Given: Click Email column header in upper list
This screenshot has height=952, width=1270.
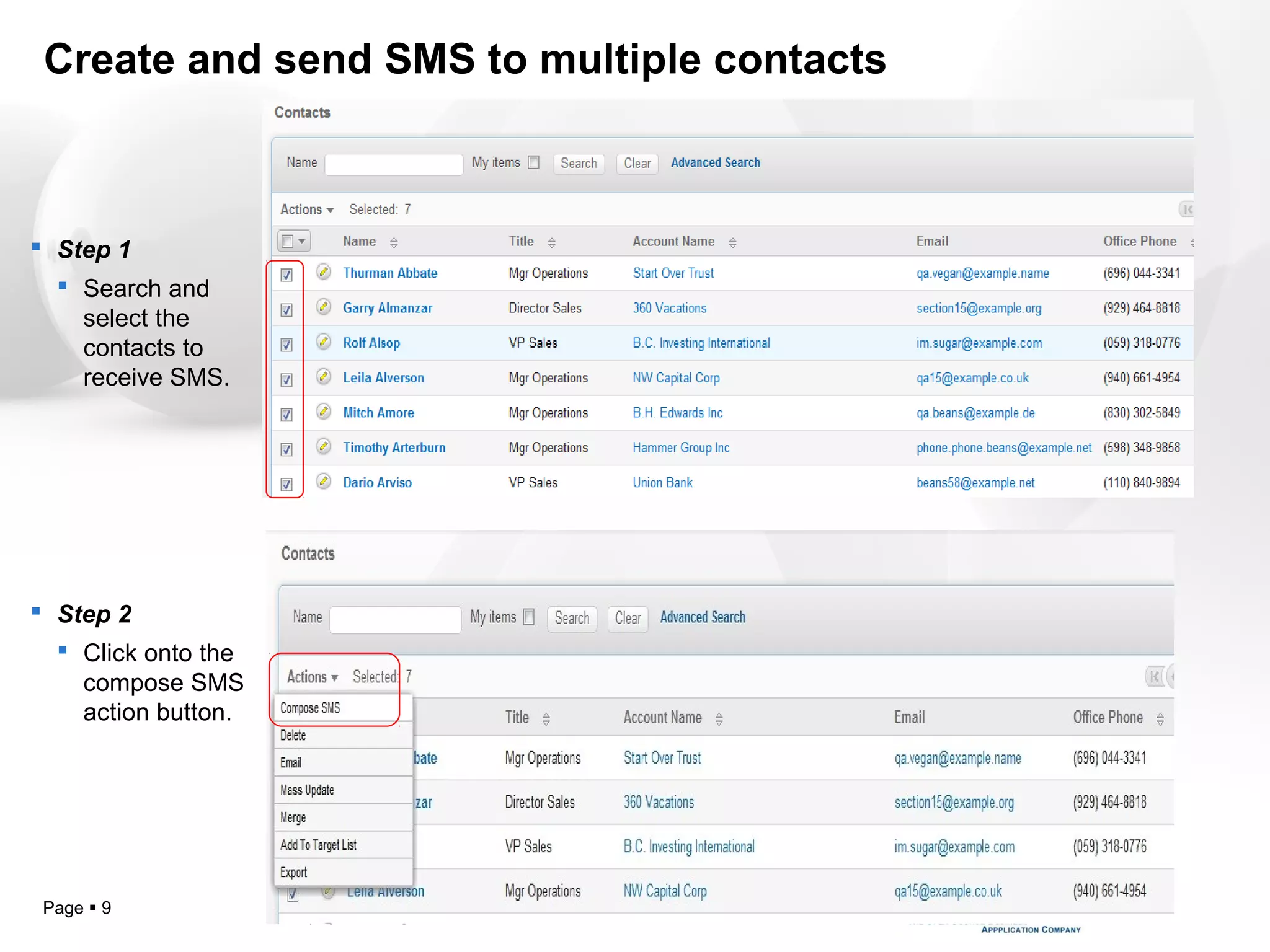Looking at the screenshot, I should pyautogui.click(x=932, y=241).
